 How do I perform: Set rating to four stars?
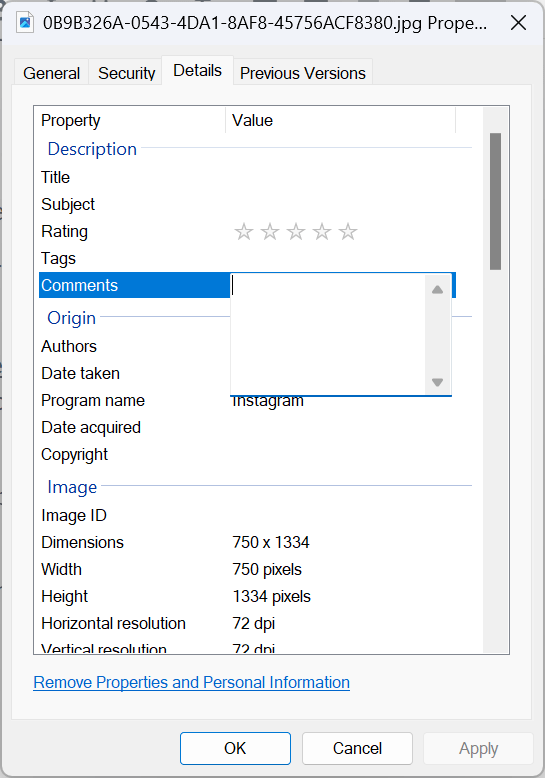coord(322,232)
